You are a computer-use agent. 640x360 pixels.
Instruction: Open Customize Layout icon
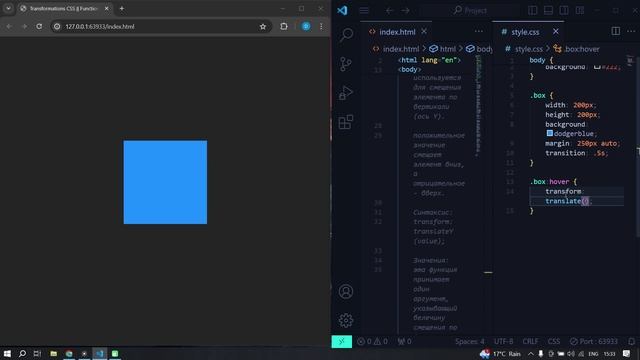580,10
